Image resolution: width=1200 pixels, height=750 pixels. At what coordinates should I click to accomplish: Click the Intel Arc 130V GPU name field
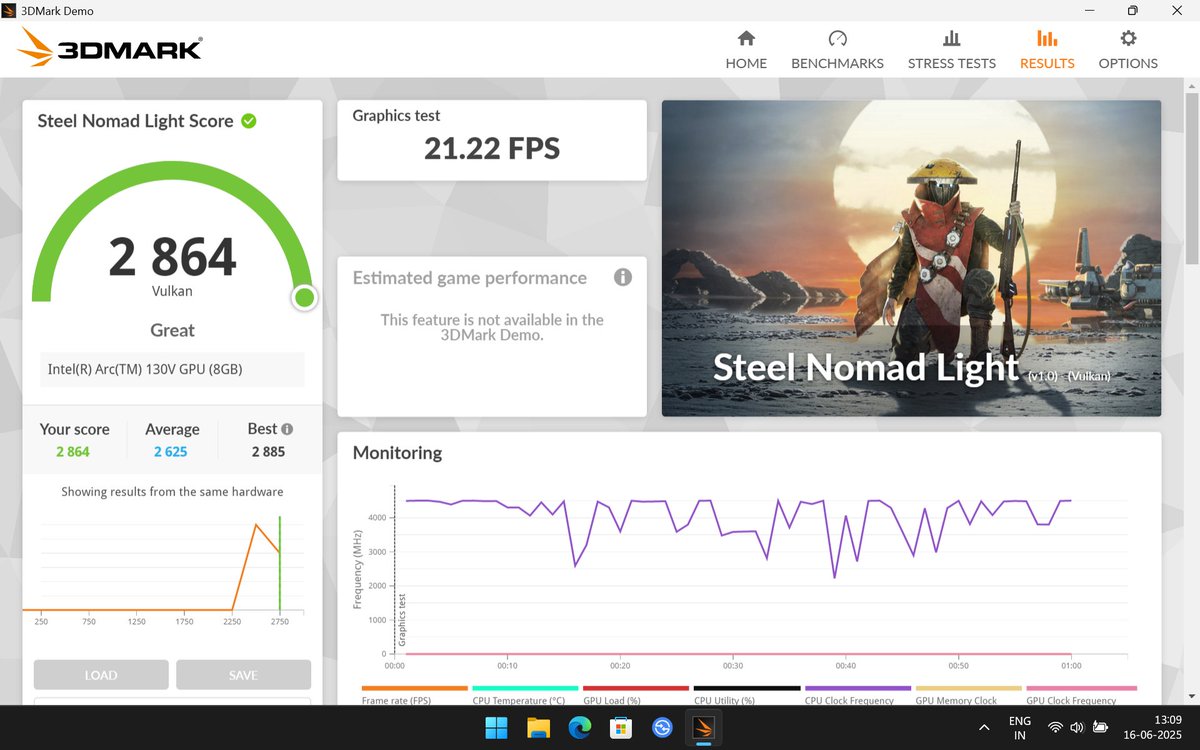coord(172,369)
